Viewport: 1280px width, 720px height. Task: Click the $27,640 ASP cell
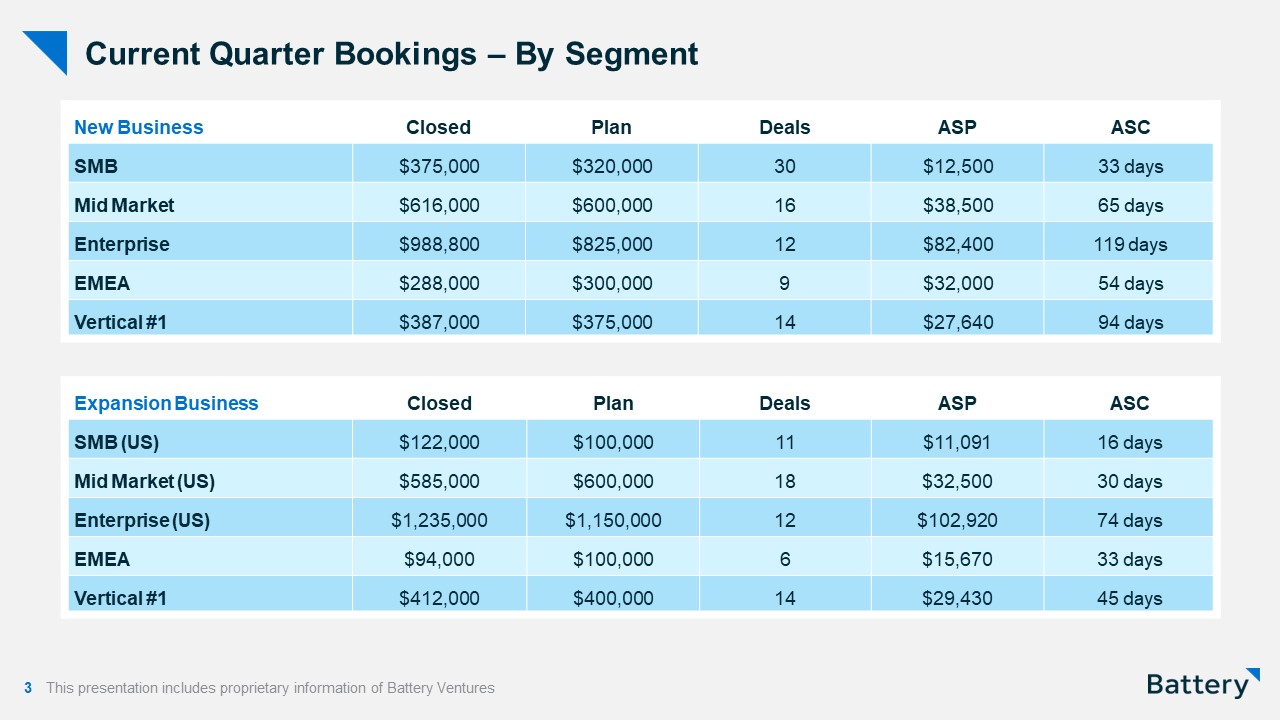click(957, 322)
